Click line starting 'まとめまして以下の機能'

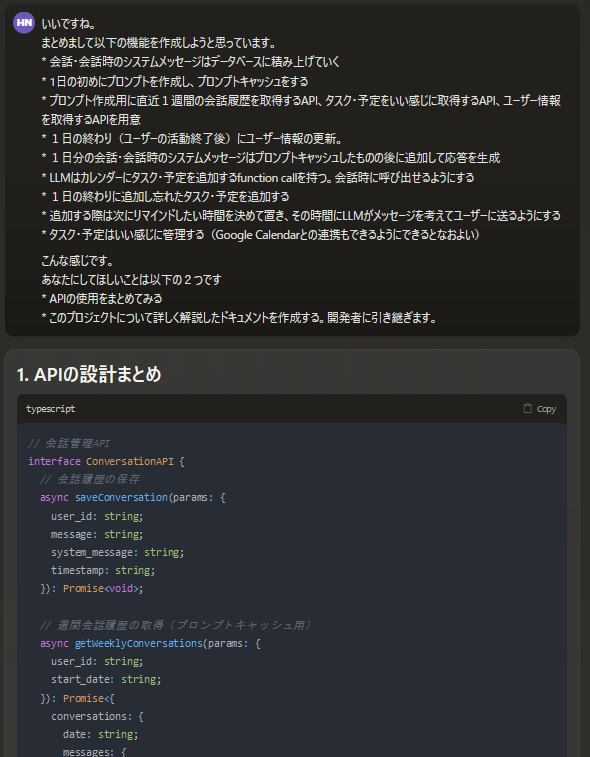coord(159,43)
